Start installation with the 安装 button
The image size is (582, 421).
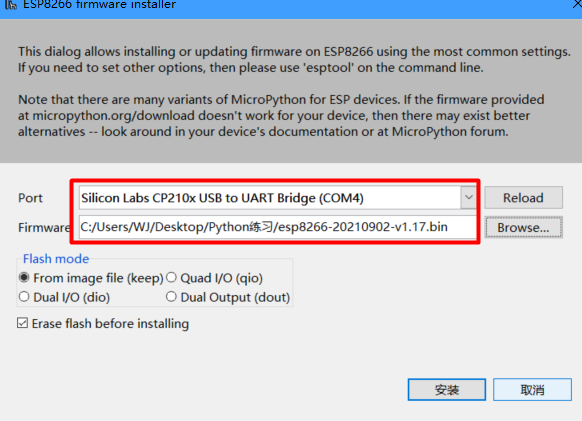click(x=447, y=389)
